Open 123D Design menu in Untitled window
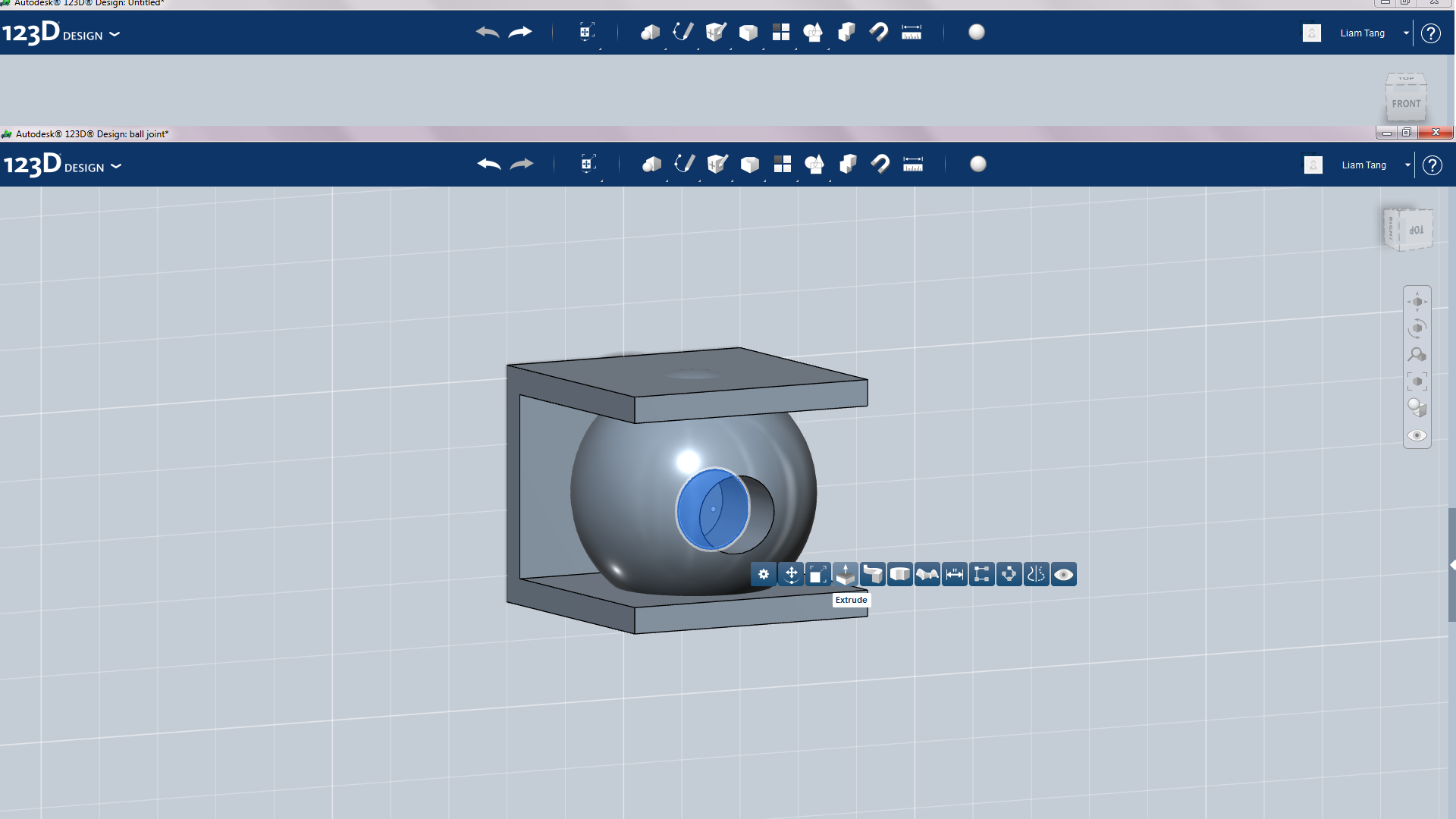This screenshot has height=819, width=1456. tap(61, 33)
